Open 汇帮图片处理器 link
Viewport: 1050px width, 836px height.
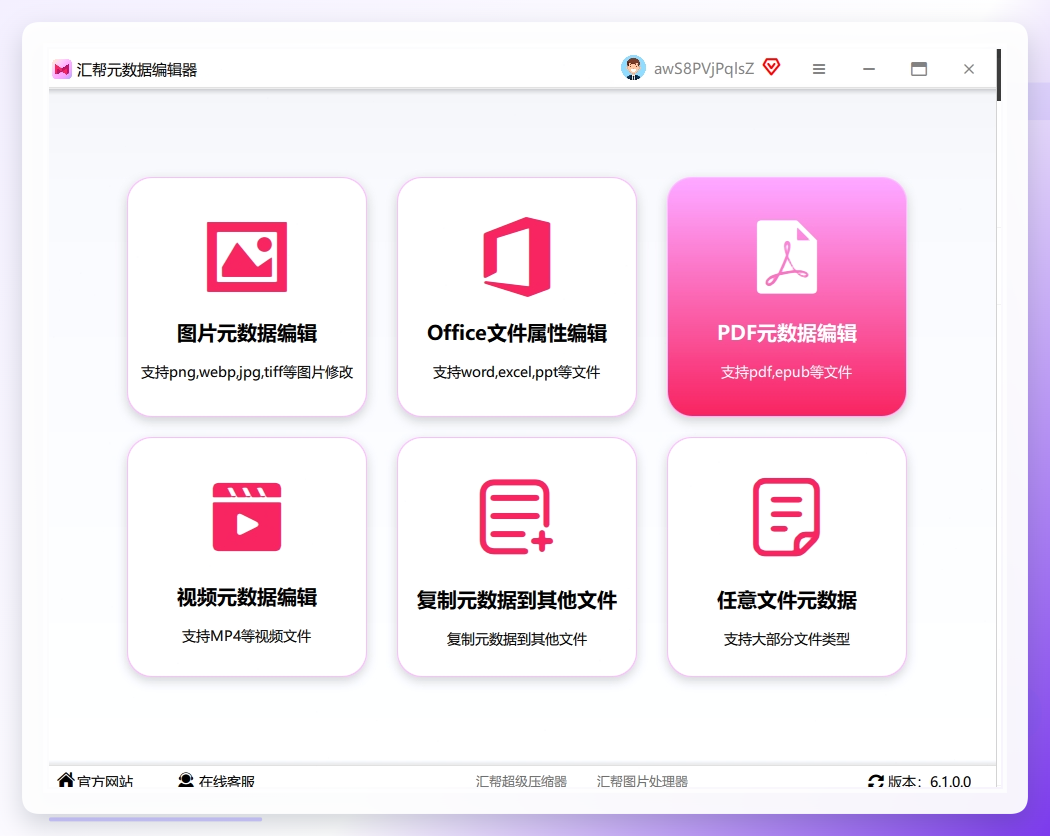tap(642, 781)
